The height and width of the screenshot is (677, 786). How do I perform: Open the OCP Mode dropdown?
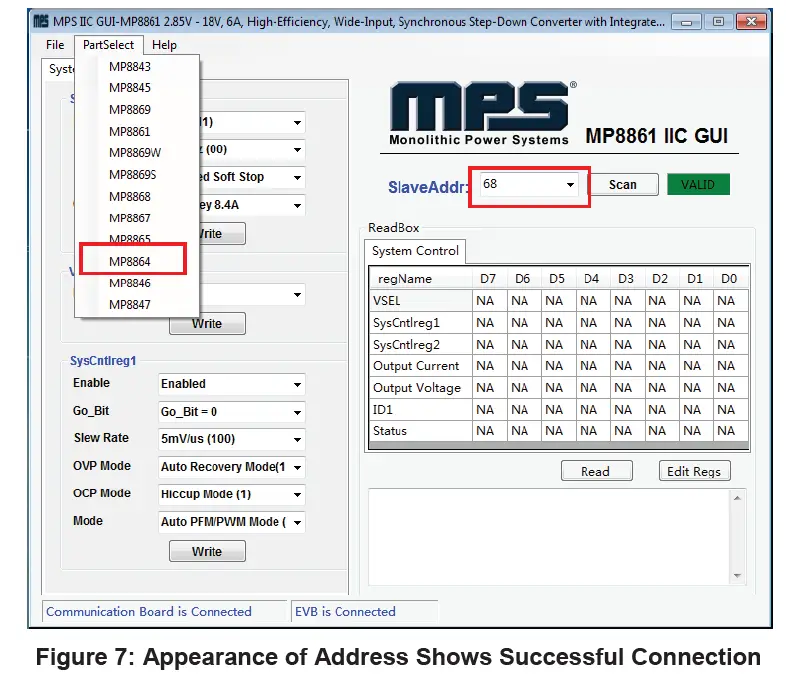(x=232, y=495)
